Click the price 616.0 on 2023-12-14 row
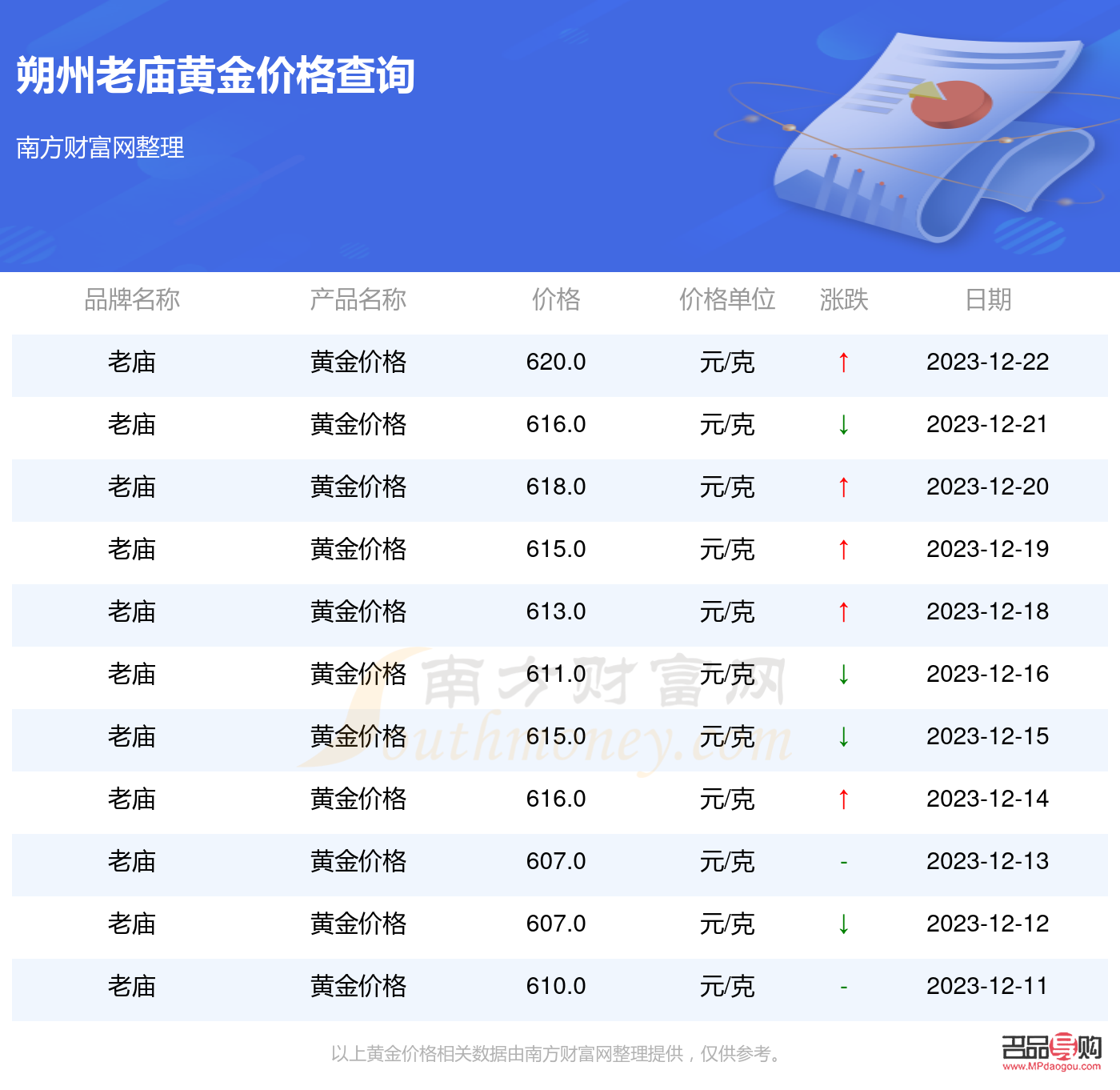This screenshot has height=1090, width=1120. 556,799
